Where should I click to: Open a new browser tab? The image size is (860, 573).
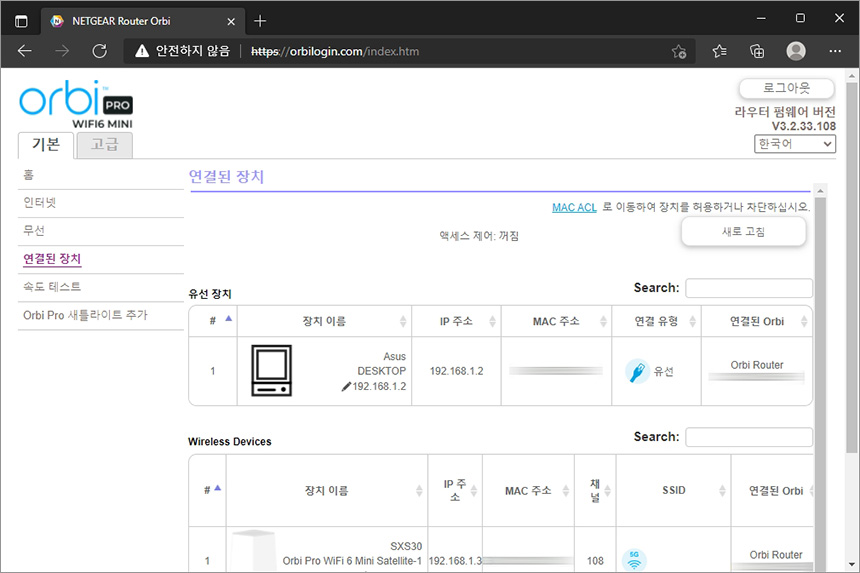pyautogui.click(x=260, y=21)
